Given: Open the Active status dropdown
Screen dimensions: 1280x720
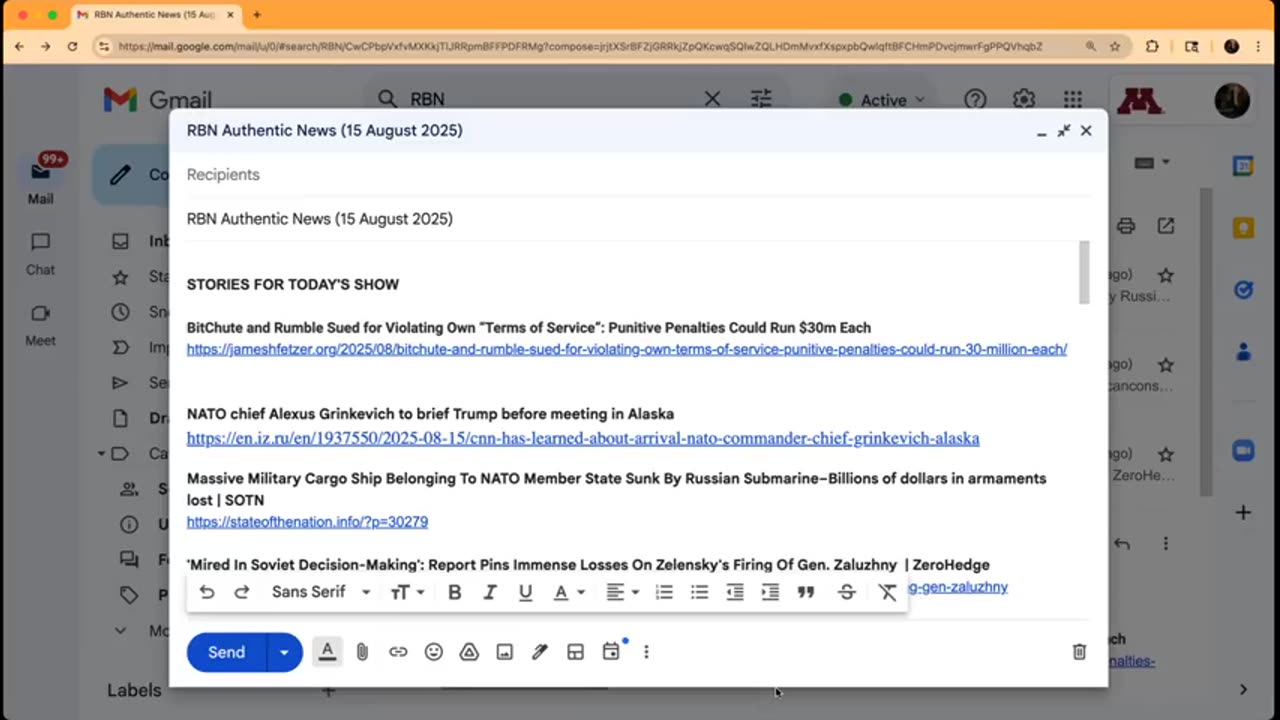Looking at the screenshot, I should (881, 100).
